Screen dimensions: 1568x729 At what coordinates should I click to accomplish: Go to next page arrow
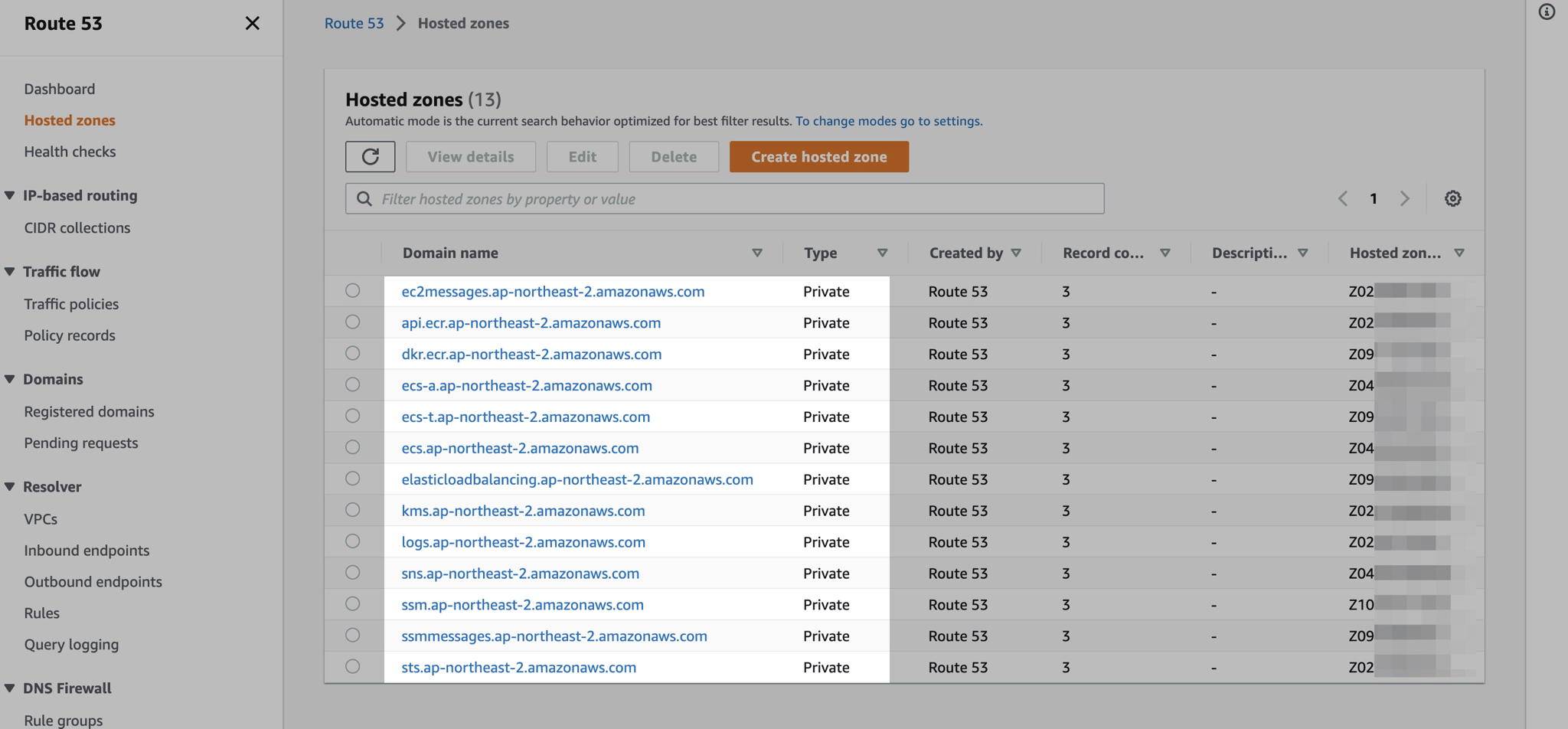[x=1405, y=199]
